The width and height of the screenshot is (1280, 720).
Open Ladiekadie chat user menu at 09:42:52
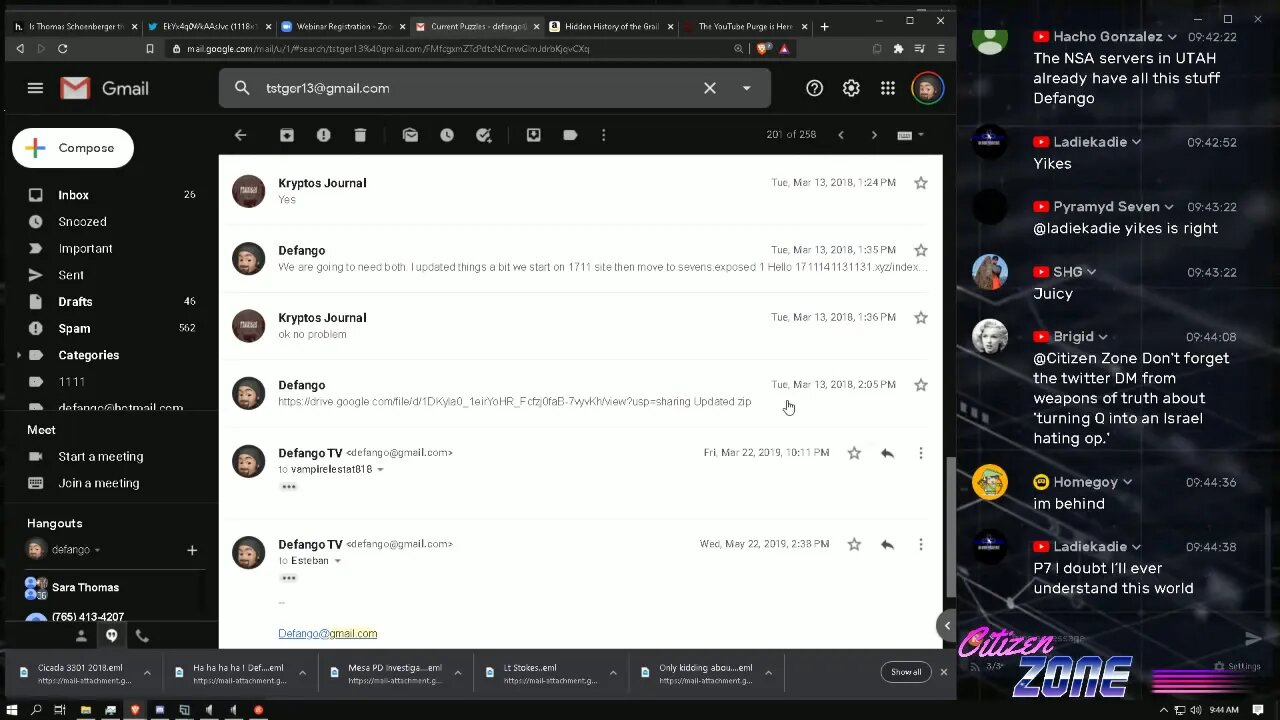(x=1136, y=142)
